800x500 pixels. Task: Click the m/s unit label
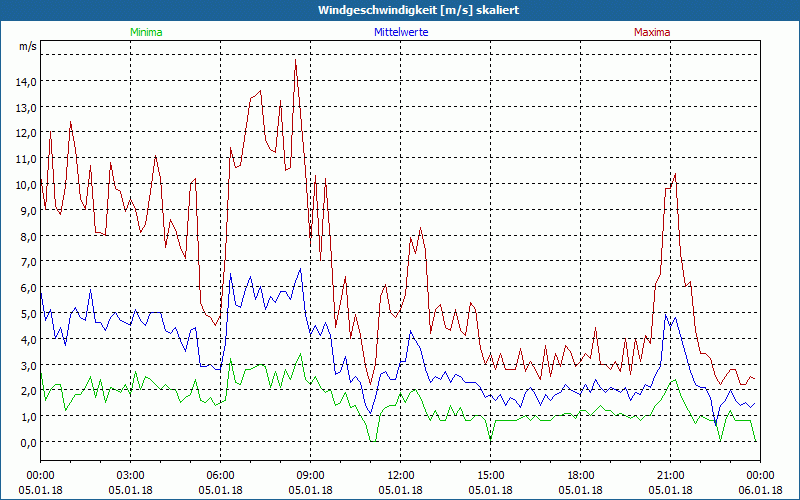pyautogui.click(x=28, y=46)
